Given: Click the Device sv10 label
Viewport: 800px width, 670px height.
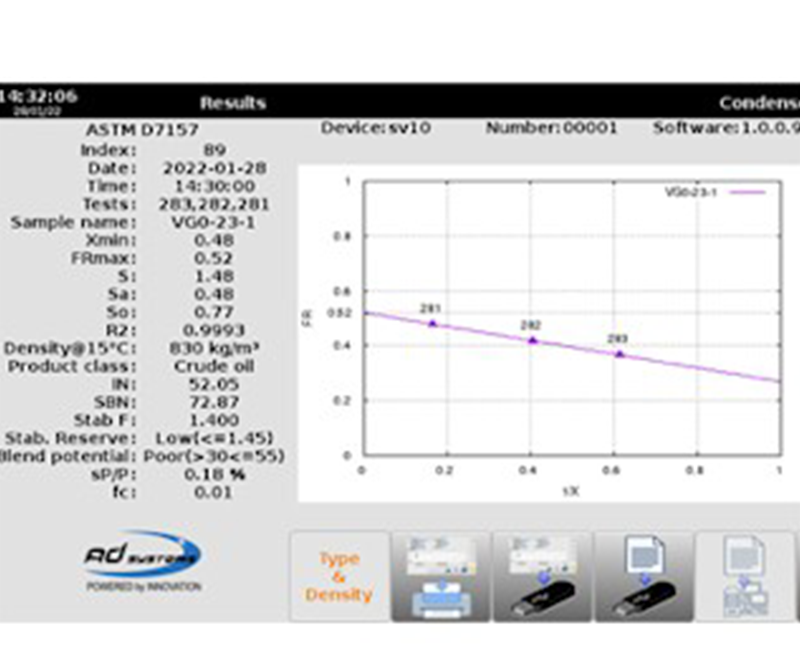Looking at the screenshot, I should coord(376,128).
